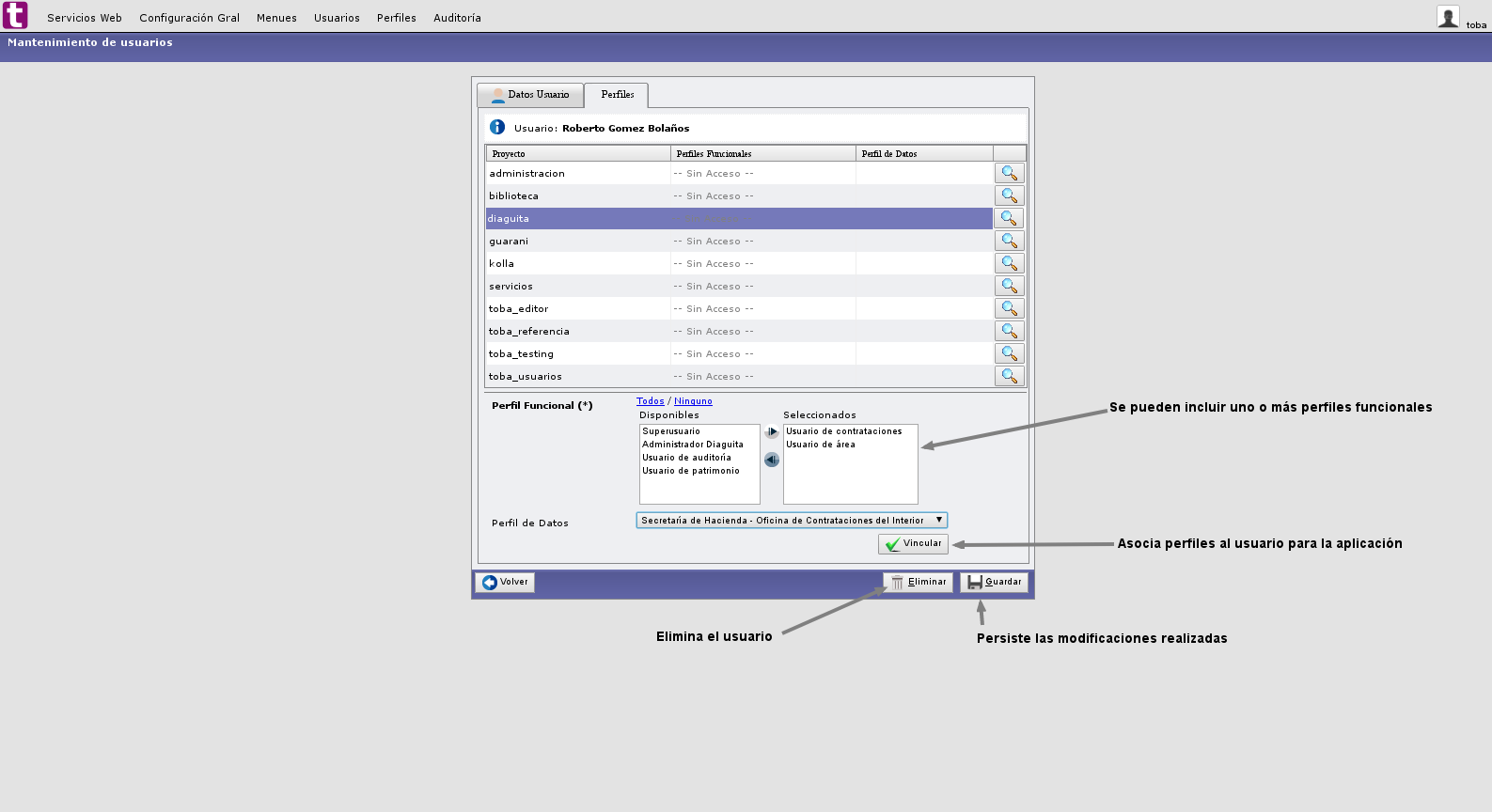Click the Ninguno link
The width and height of the screenshot is (1492, 812).
[x=693, y=401]
